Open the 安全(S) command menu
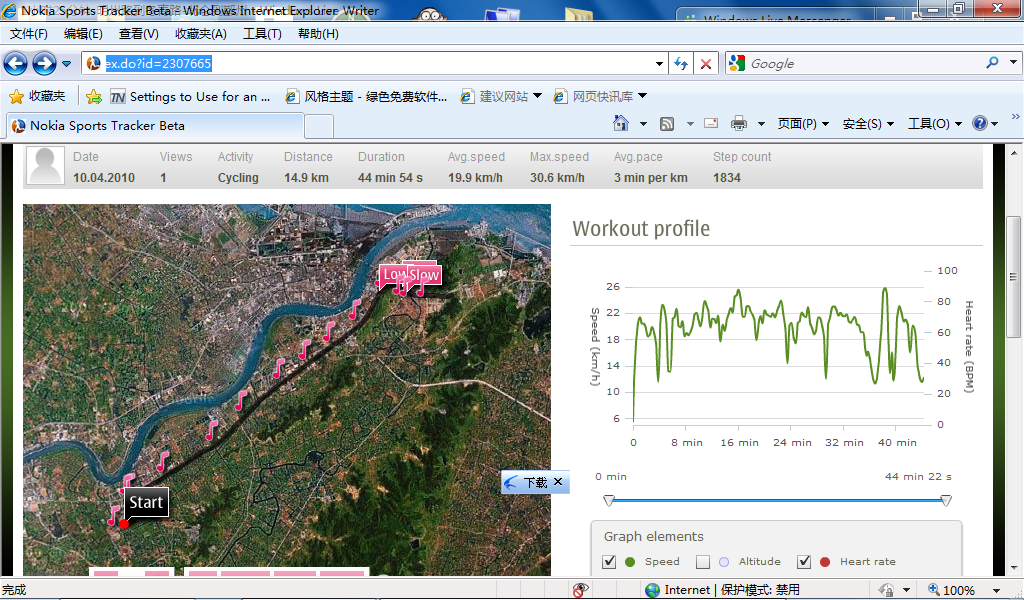This screenshot has width=1024, height=600. coord(869,123)
